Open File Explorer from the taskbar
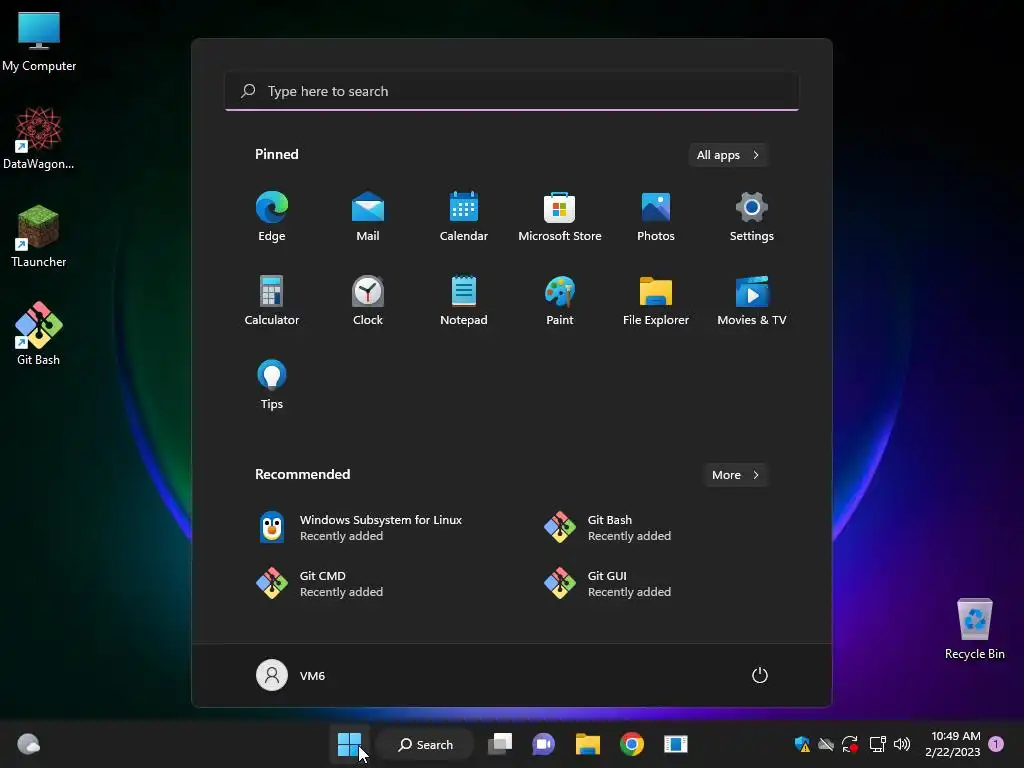Viewport: 1024px width, 768px height. 588,744
